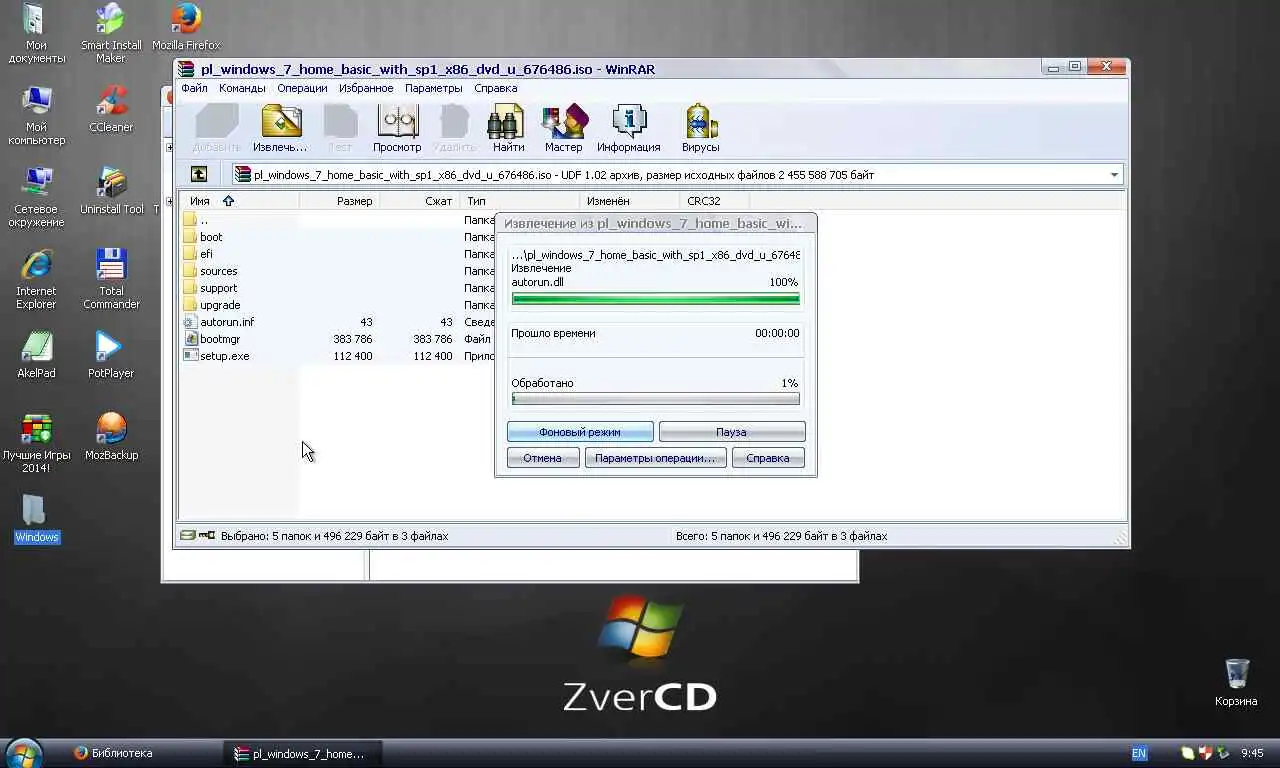The height and width of the screenshot is (768, 1280).
Task: Go up one folder level arrow button
Action: 199,174
